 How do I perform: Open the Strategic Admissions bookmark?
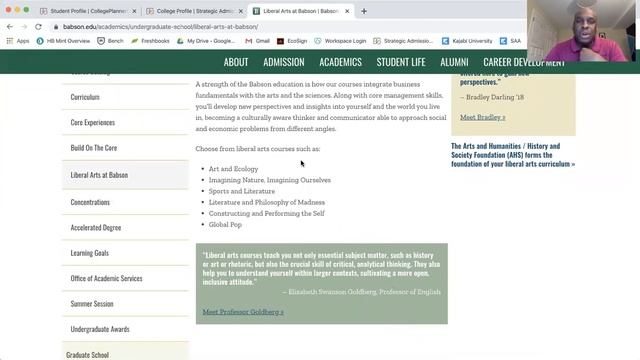point(403,41)
